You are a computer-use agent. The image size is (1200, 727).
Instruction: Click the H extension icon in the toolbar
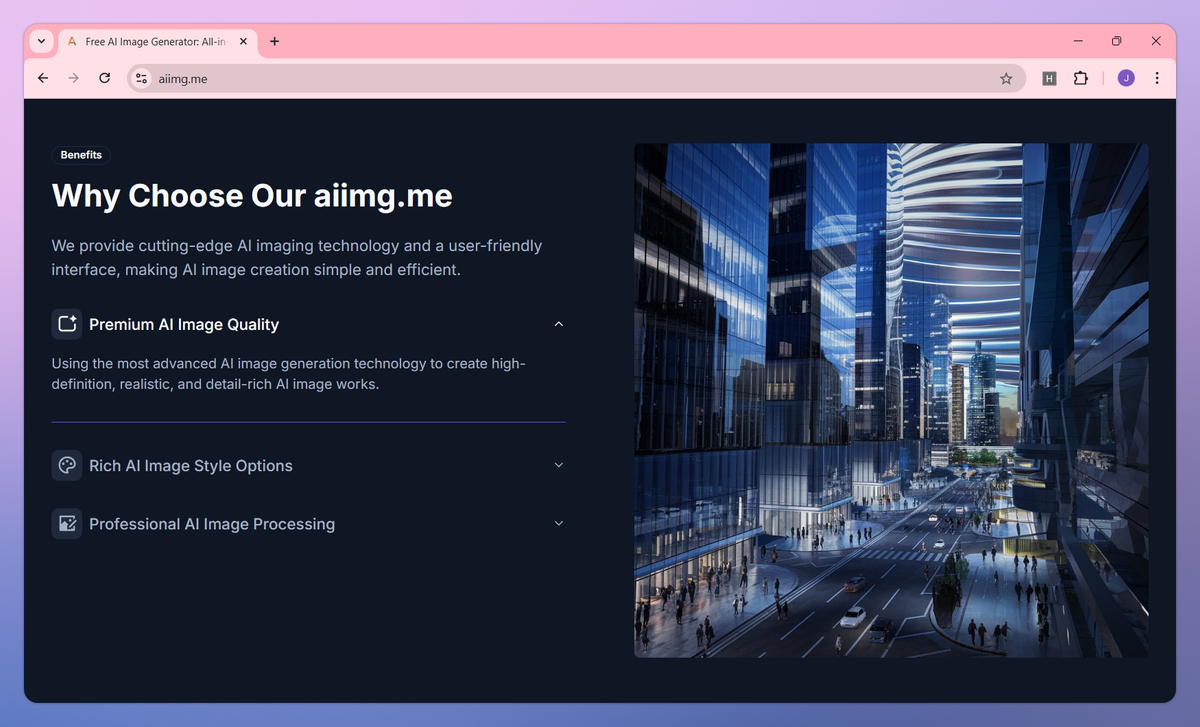pos(1049,77)
